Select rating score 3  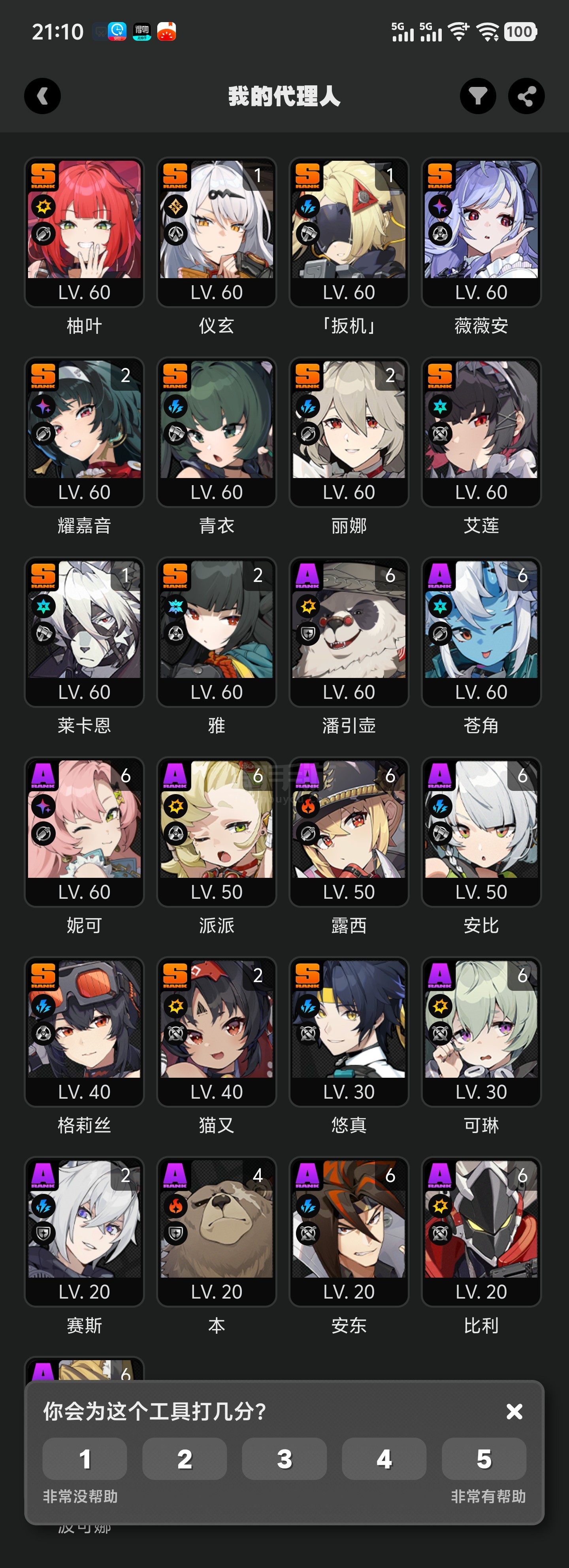(x=284, y=1459)
